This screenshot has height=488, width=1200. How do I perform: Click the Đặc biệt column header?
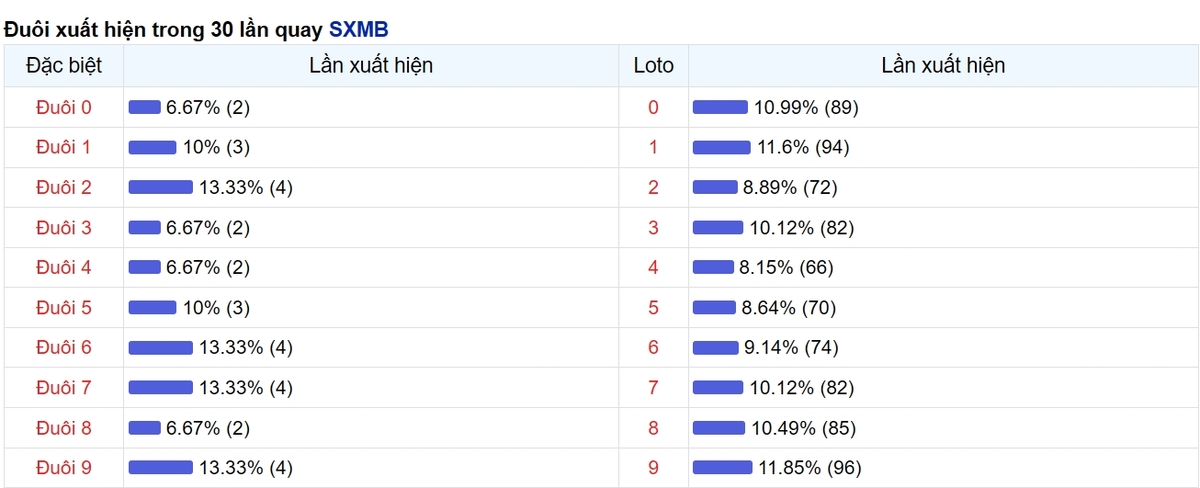tap(63, 66)
